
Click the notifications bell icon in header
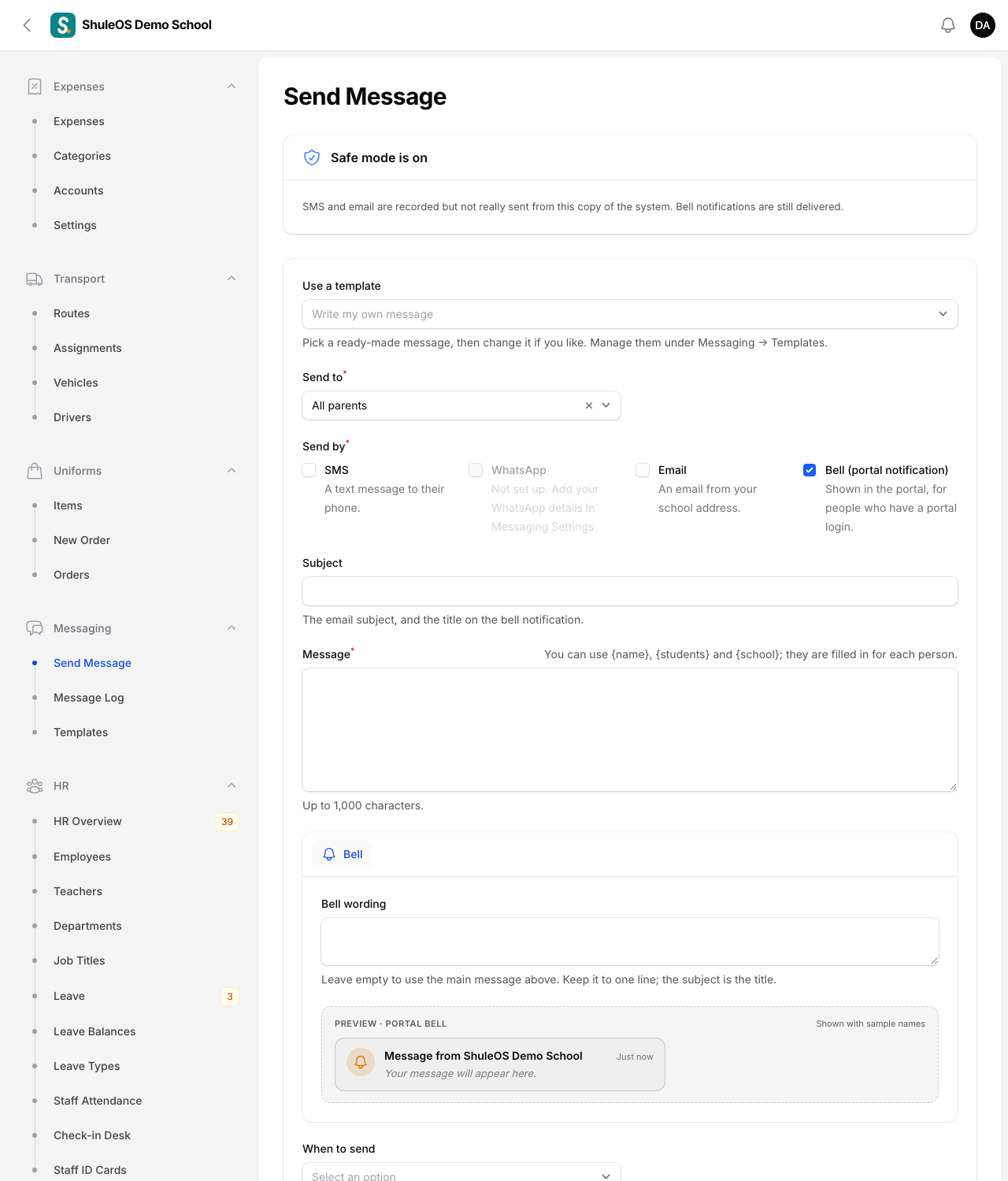948,25
